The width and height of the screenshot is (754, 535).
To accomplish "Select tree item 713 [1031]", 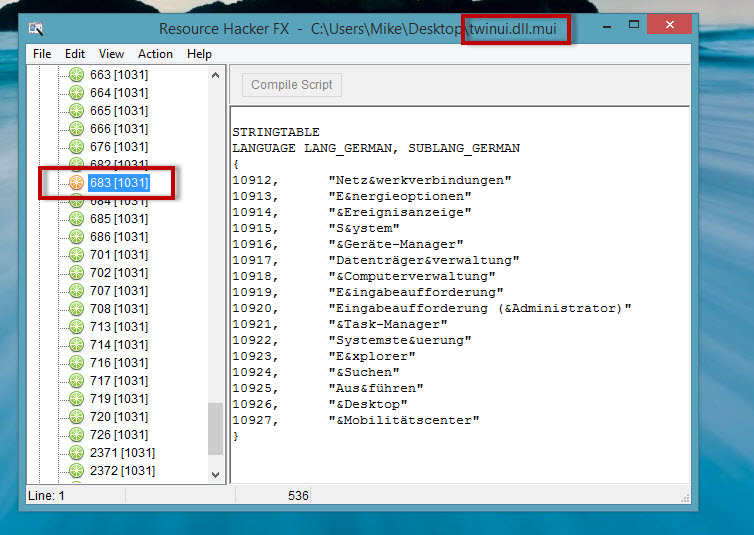I will [x=119, y=327].
